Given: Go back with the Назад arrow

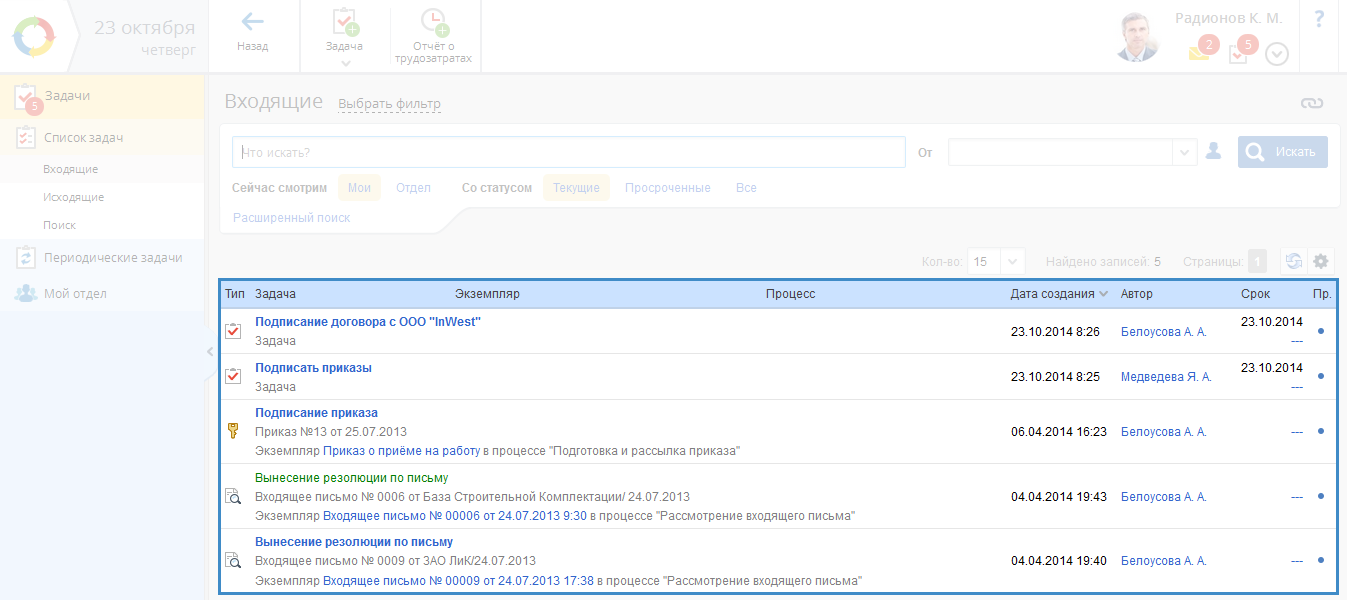Looking at the screenshot, I should (253, 31).
